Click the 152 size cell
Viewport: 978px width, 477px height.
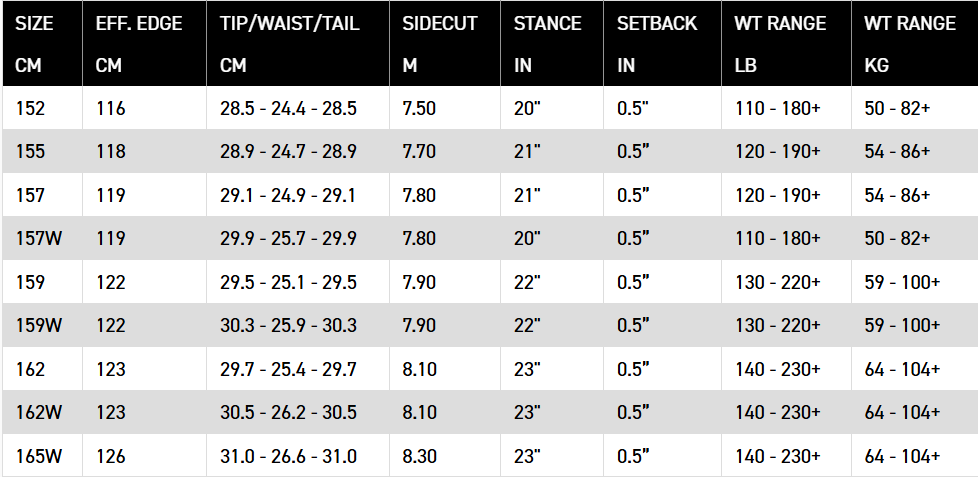pos(30,109)
